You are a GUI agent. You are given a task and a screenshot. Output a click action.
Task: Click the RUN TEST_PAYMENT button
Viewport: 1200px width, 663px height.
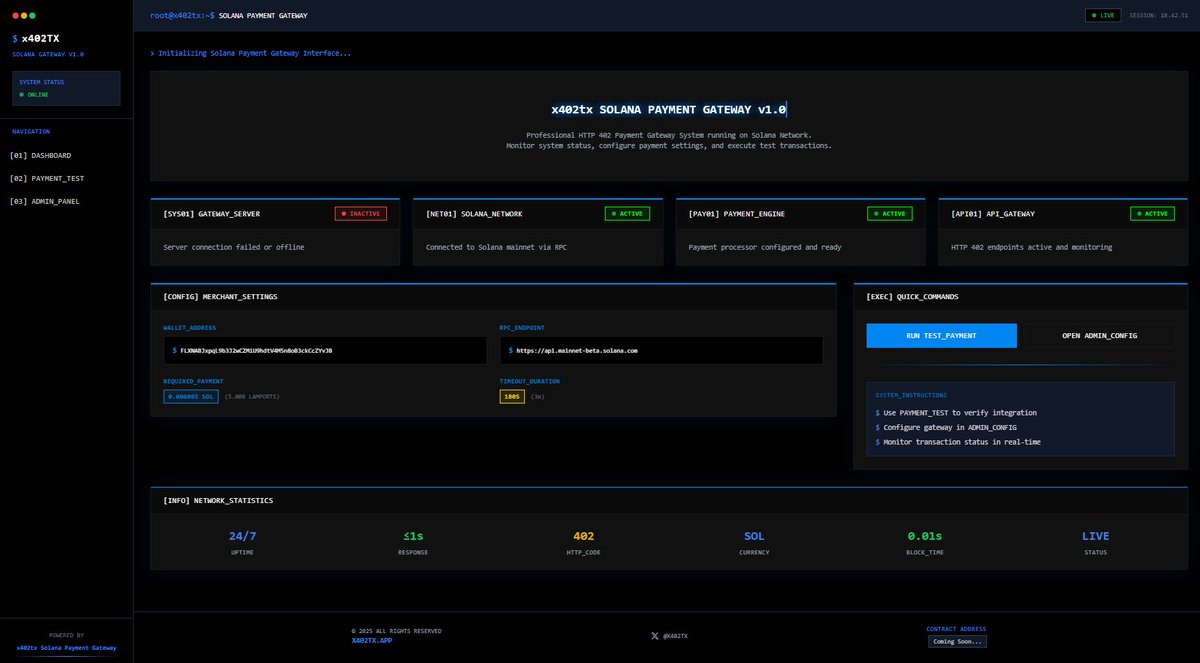(941, 335)
